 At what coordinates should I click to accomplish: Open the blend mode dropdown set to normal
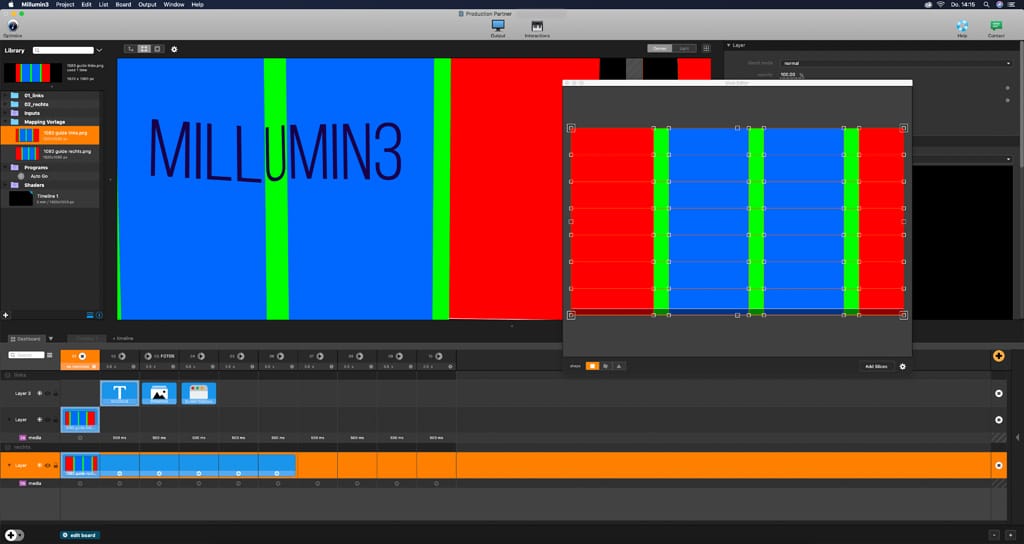pos(895,63)
